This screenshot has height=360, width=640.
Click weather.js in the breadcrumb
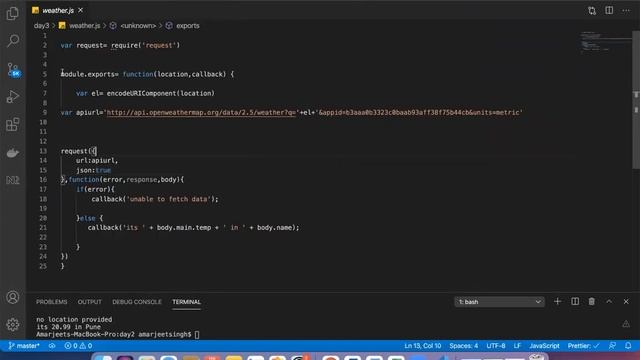tap(84, 26)
